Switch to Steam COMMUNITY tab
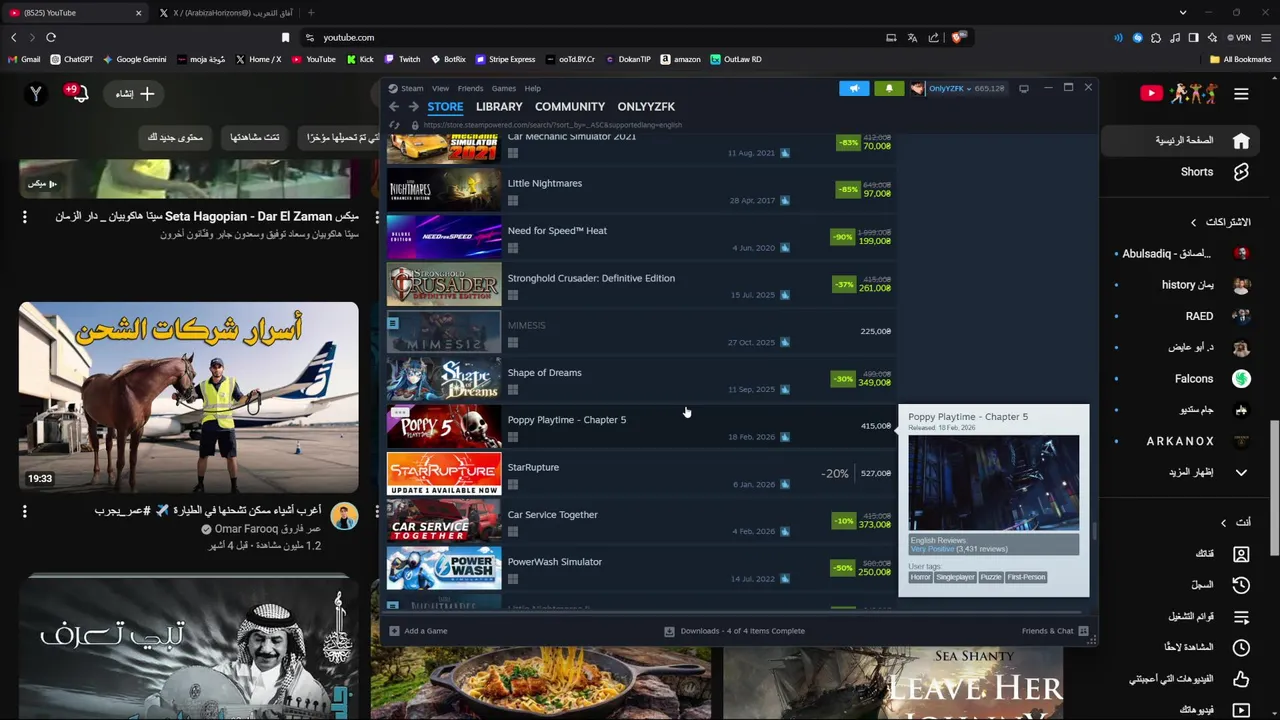The width and height of the screenshot is (1280, 720). pyautogui.click(x=570, y=107)
